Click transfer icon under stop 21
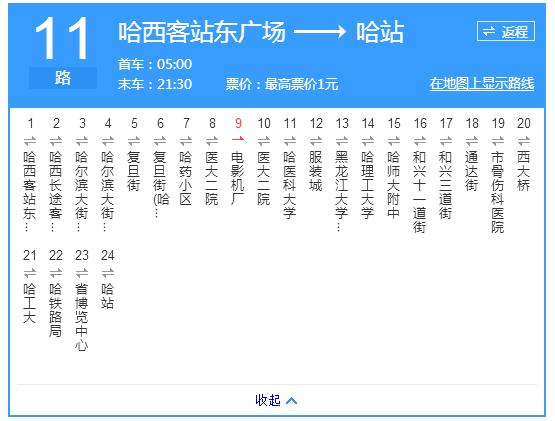 tap(30, 273)
